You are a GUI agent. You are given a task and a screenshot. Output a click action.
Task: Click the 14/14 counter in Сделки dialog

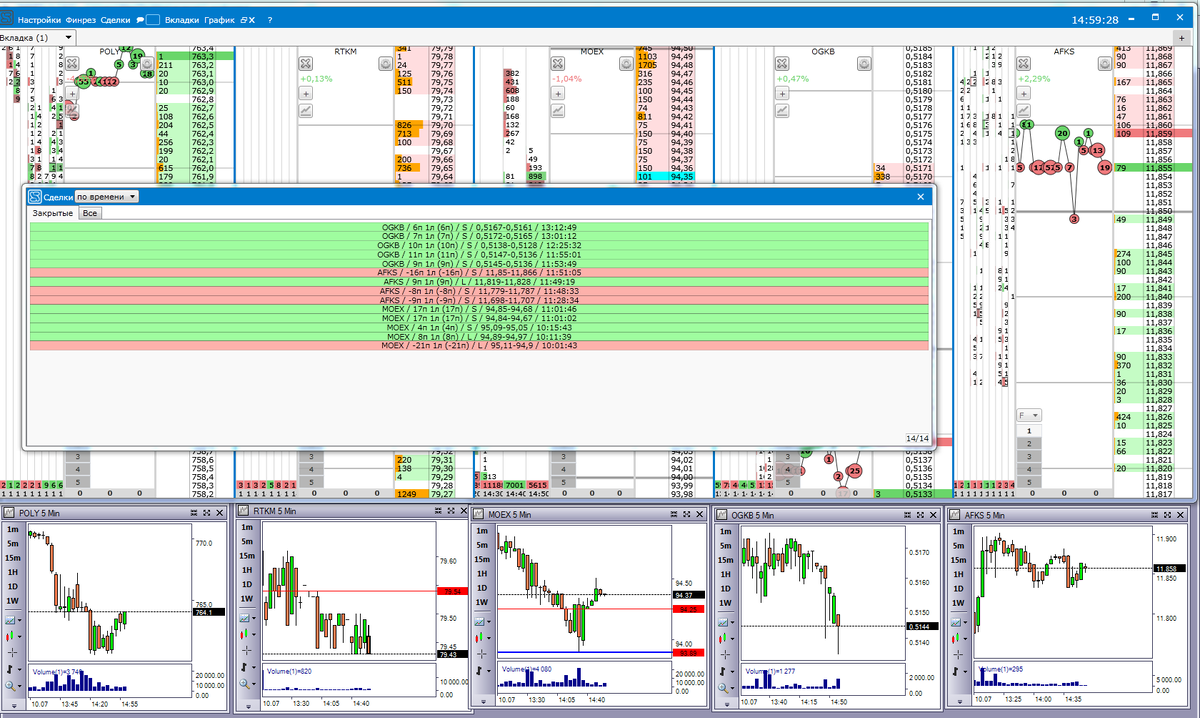(x=916, y=438)
